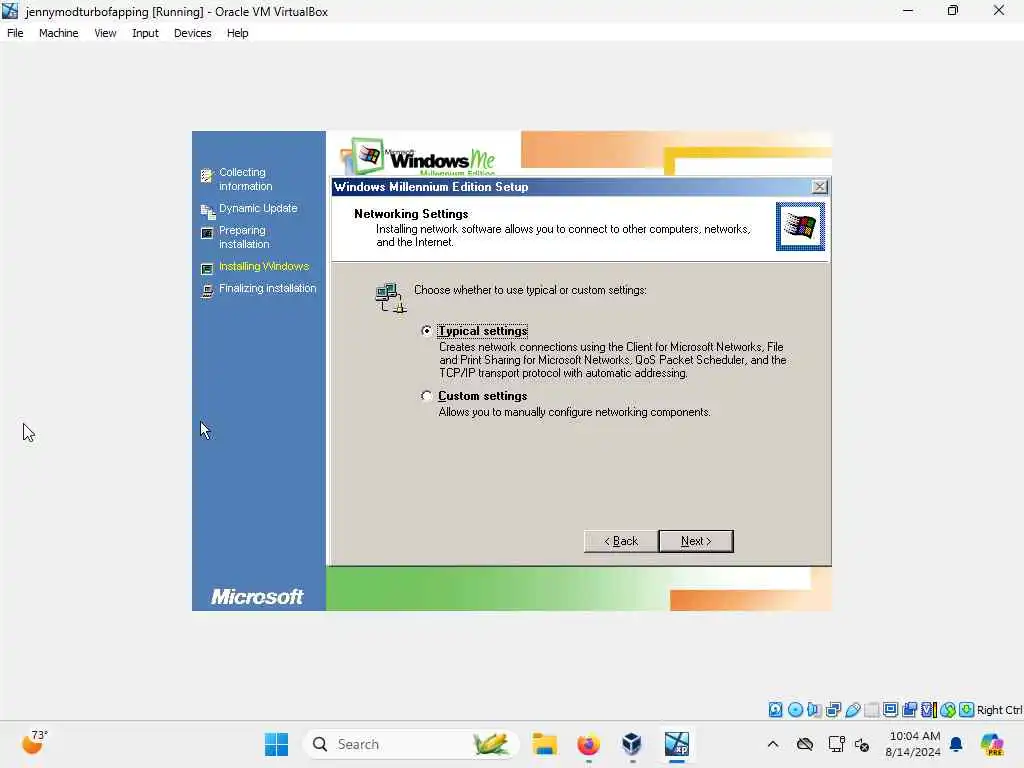Select the Typical settings radio button

coord(426,331)
